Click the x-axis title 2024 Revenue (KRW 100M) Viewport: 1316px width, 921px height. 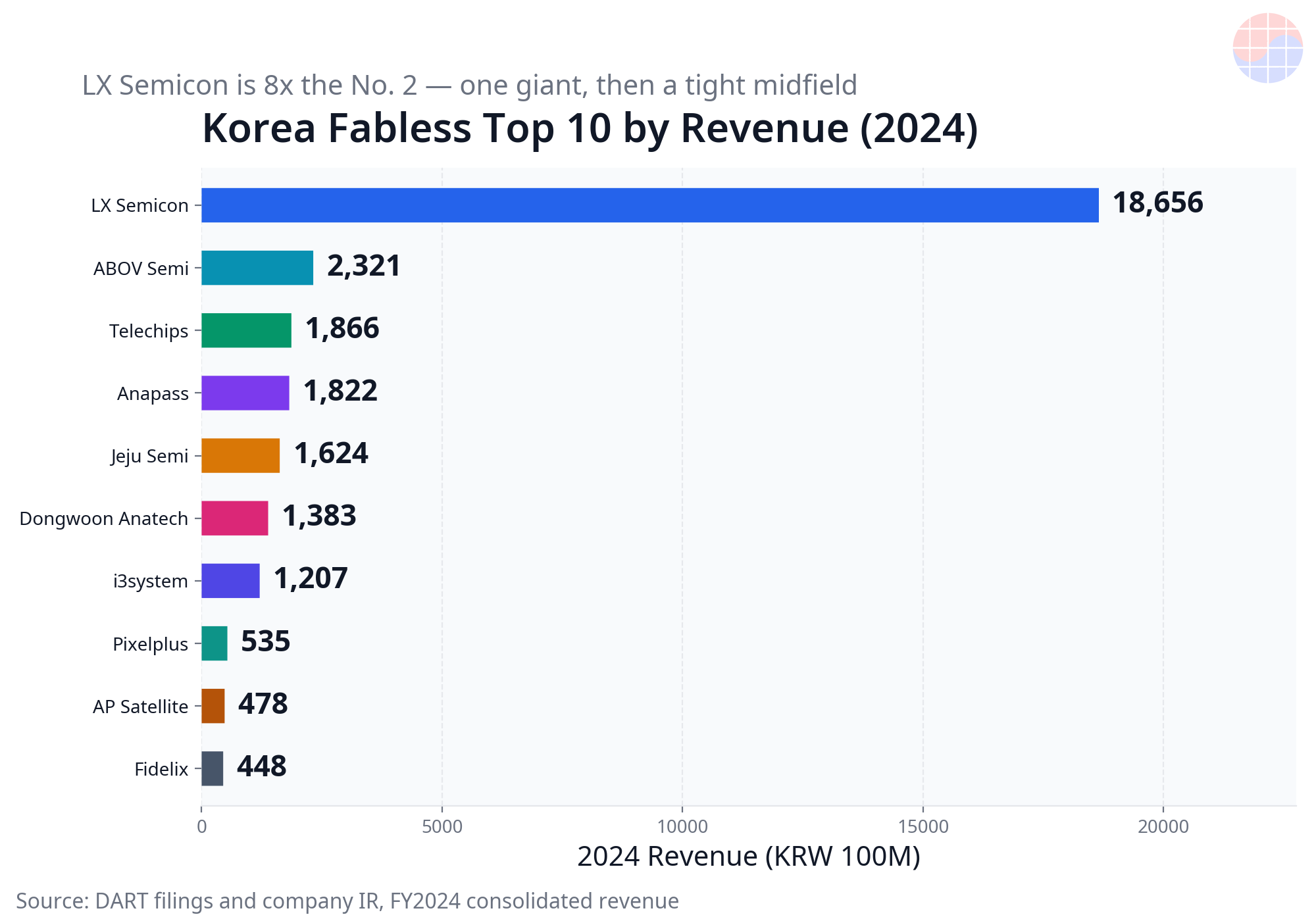[749, 857]
